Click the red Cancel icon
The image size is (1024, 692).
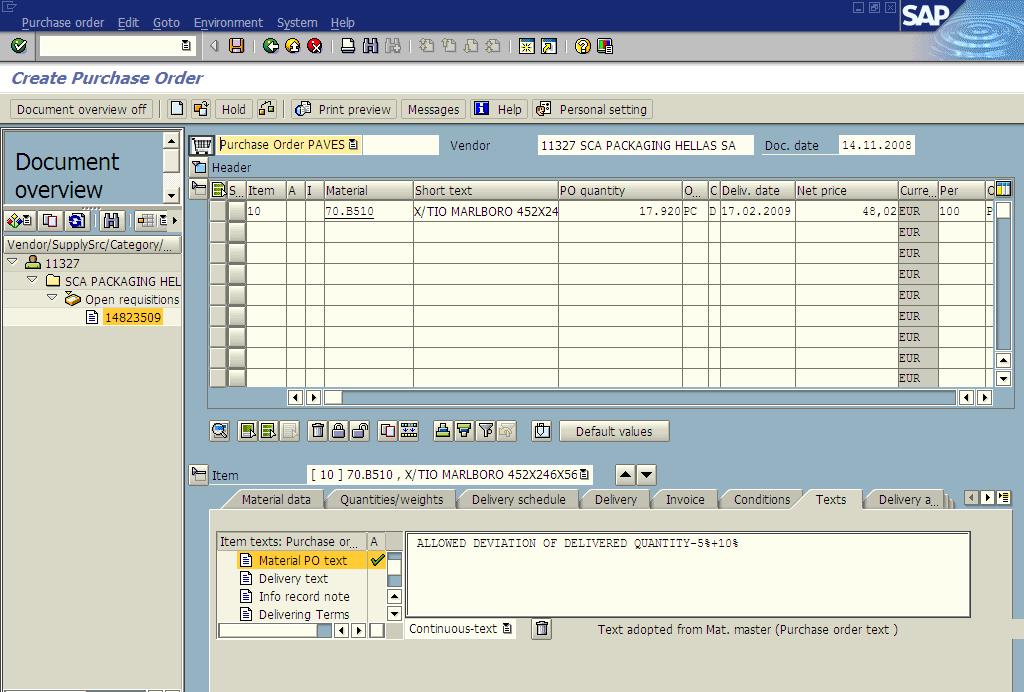(315, 46)
